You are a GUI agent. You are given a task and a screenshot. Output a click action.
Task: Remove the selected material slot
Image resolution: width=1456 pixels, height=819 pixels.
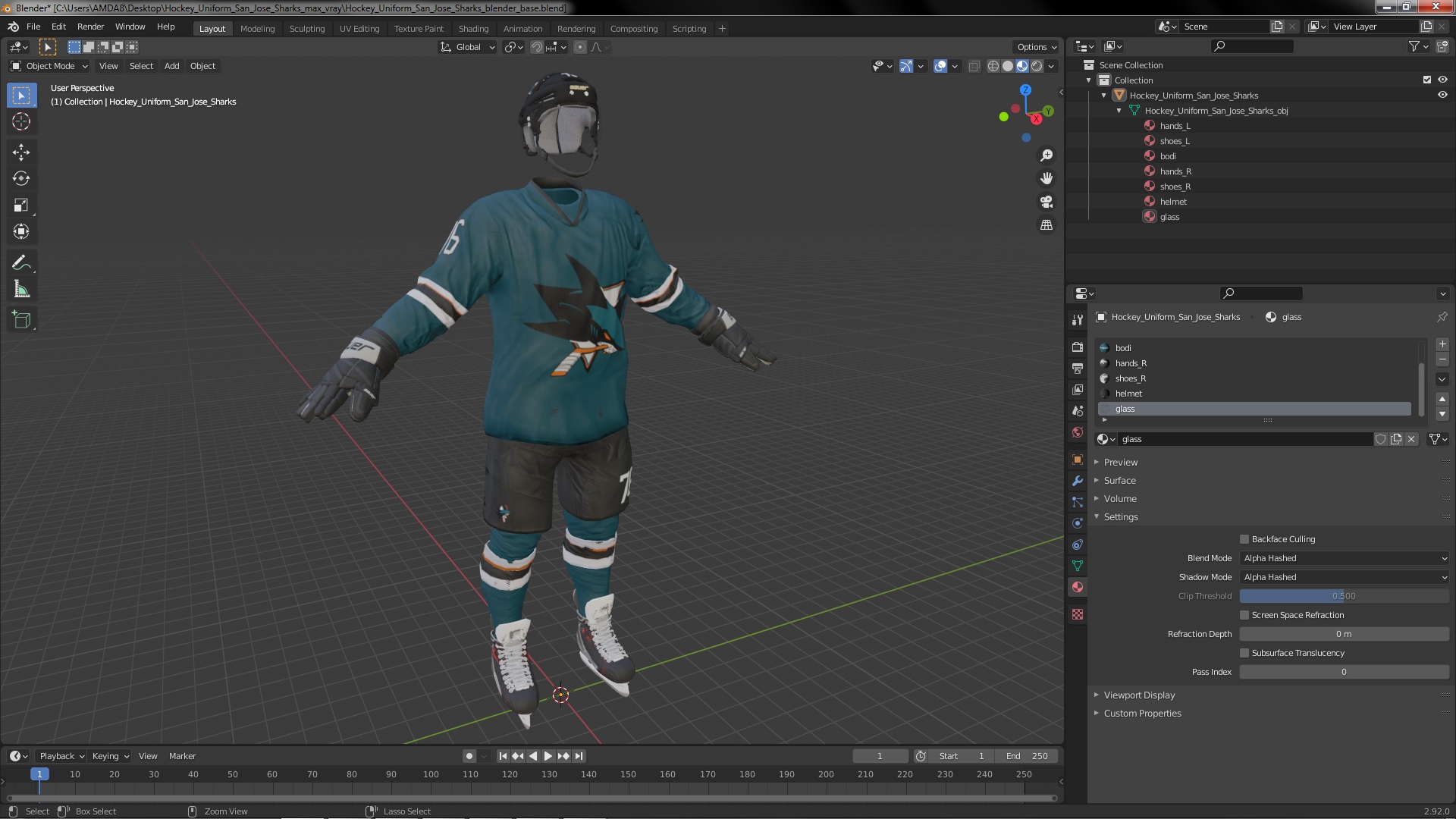point(1442,359)
